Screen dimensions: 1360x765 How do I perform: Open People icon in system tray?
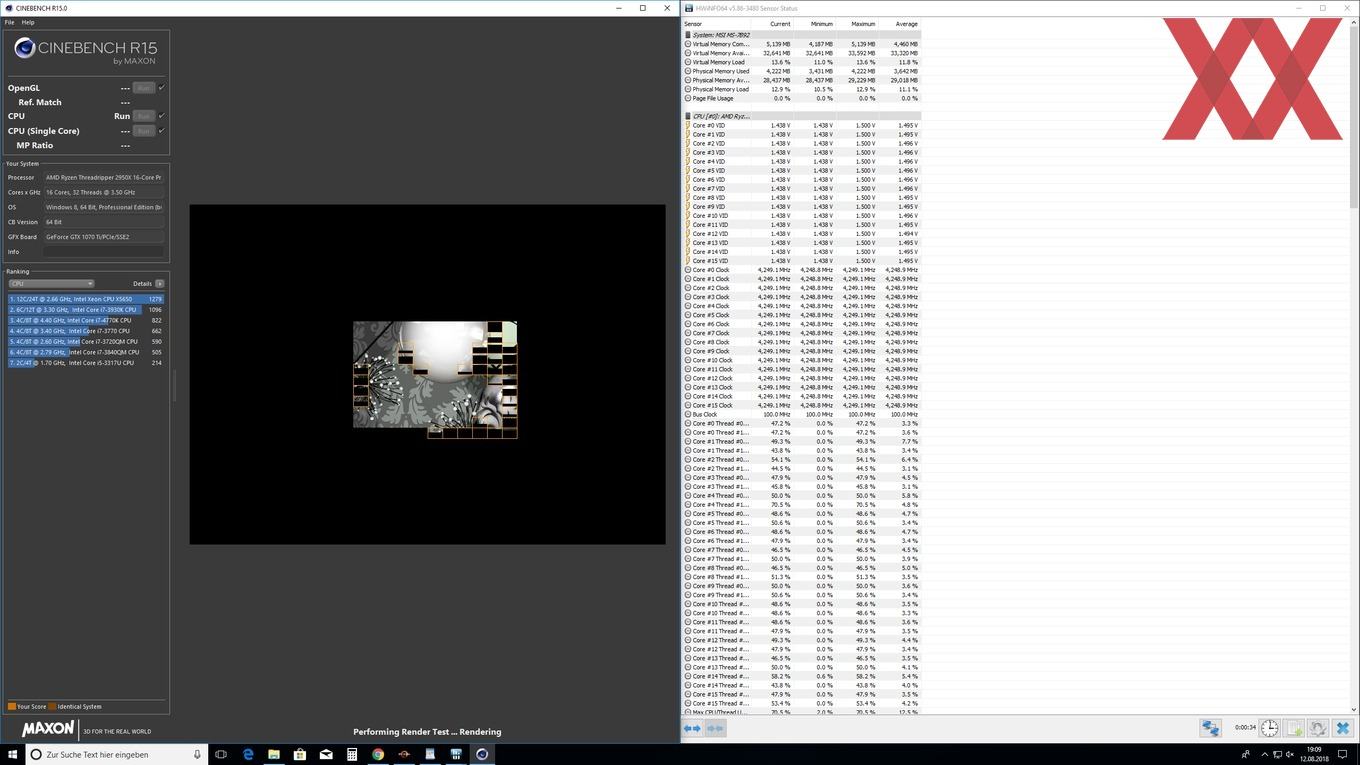click(1245, 755)
